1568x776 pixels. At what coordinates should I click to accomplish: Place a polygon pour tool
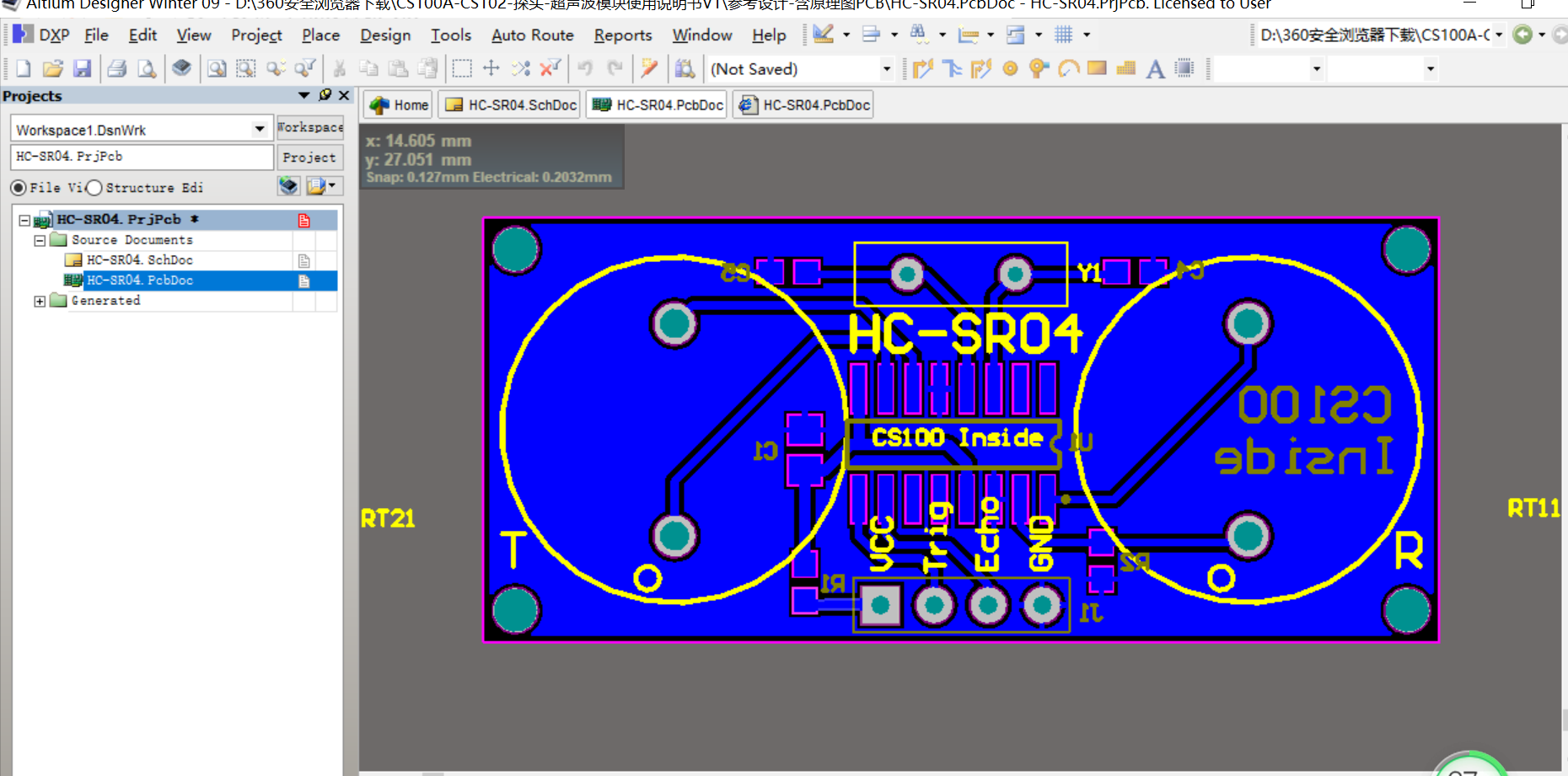click(x=1126, y=68)
